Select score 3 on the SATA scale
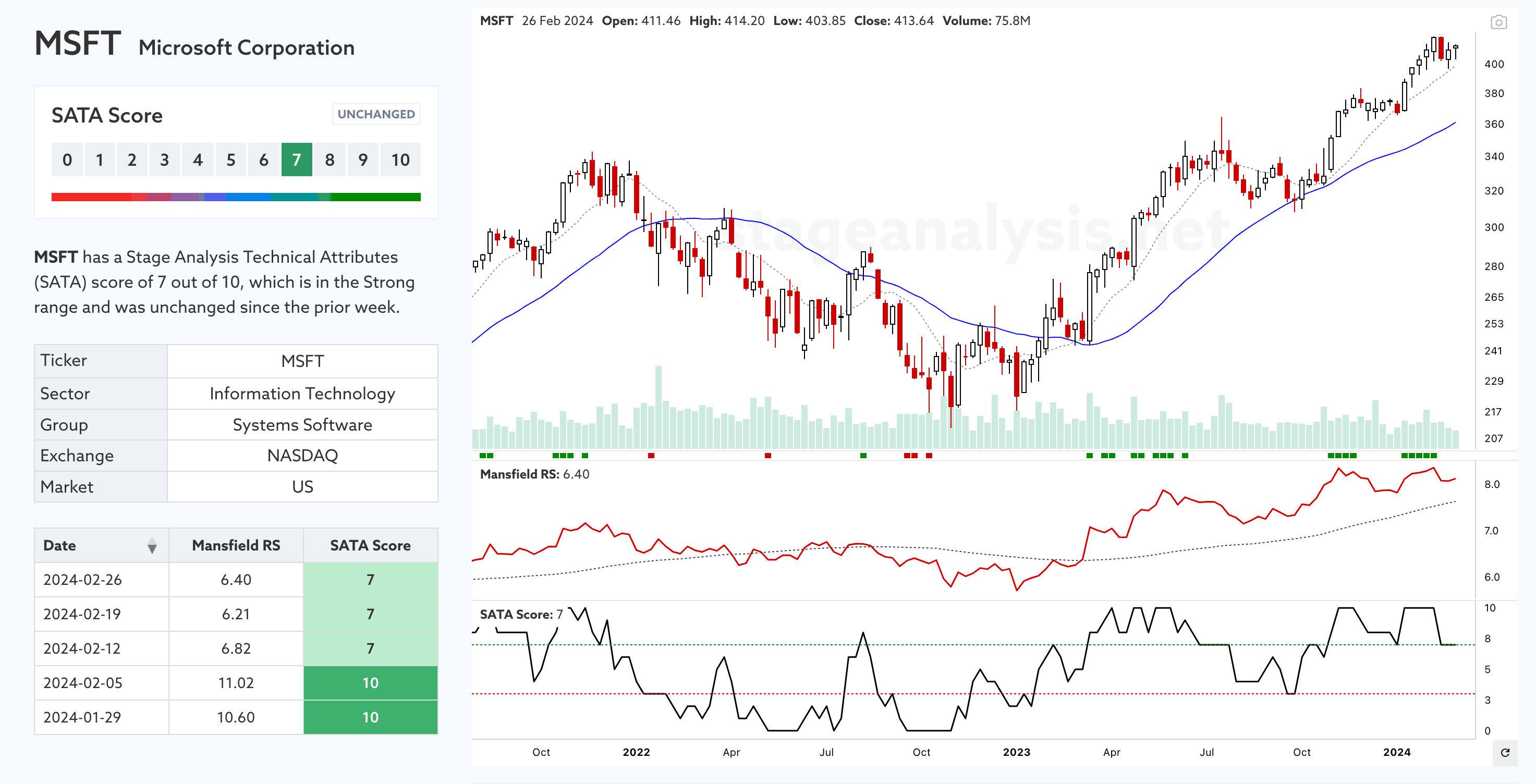 pos(165,160)
